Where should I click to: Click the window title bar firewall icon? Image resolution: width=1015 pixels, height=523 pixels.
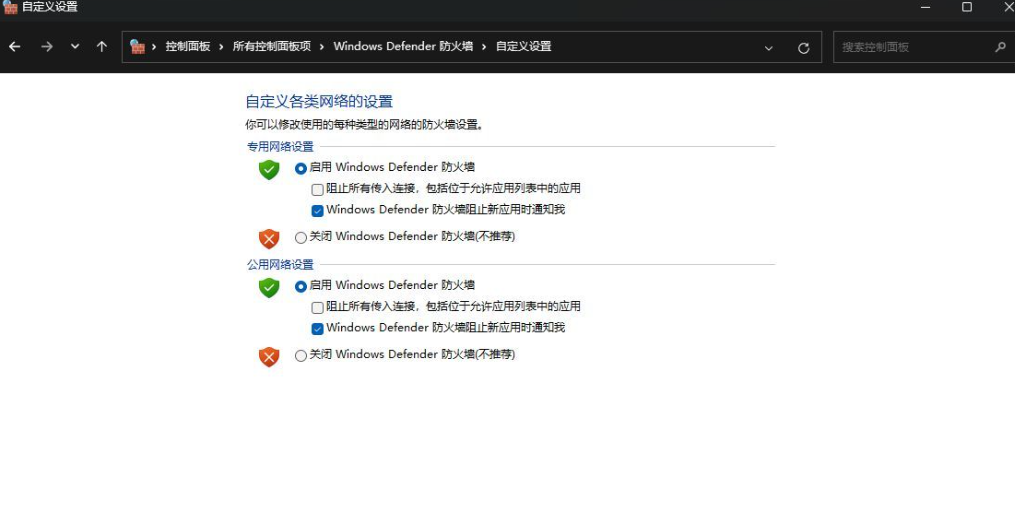(x=10, y=7)
